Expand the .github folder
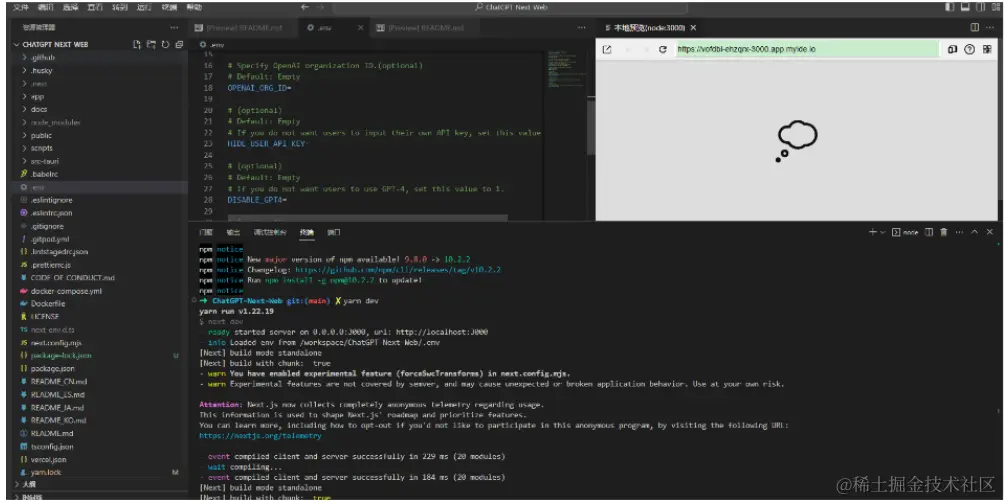1004x503 pixels. coord(42,58)
